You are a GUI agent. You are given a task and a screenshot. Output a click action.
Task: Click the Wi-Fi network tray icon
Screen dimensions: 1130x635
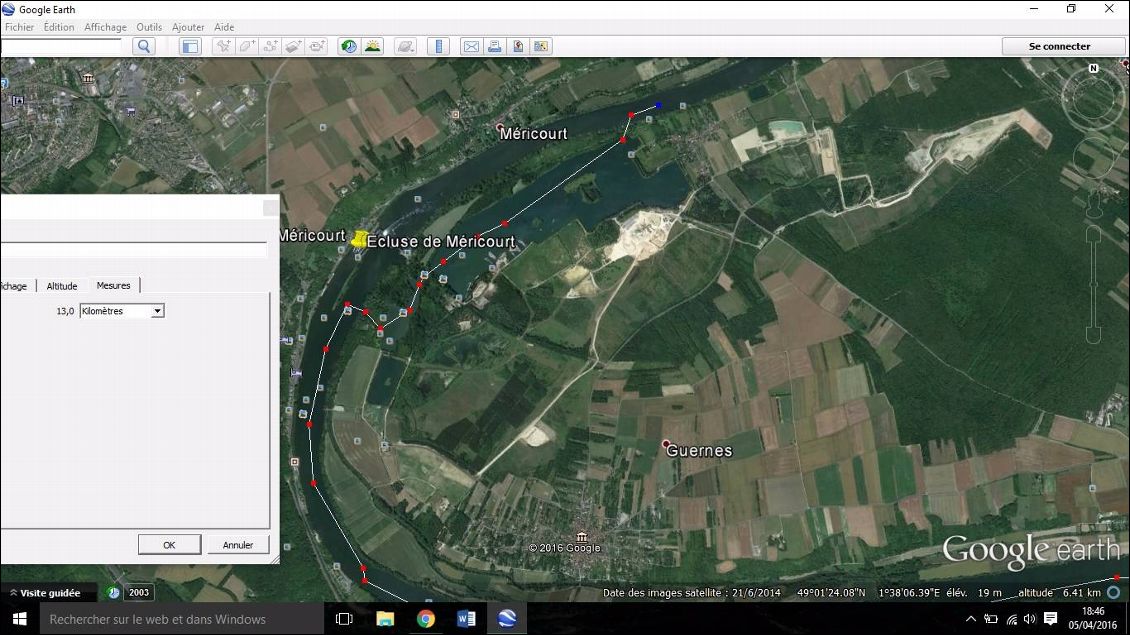pyautogui.click(x=1012, y=619)
